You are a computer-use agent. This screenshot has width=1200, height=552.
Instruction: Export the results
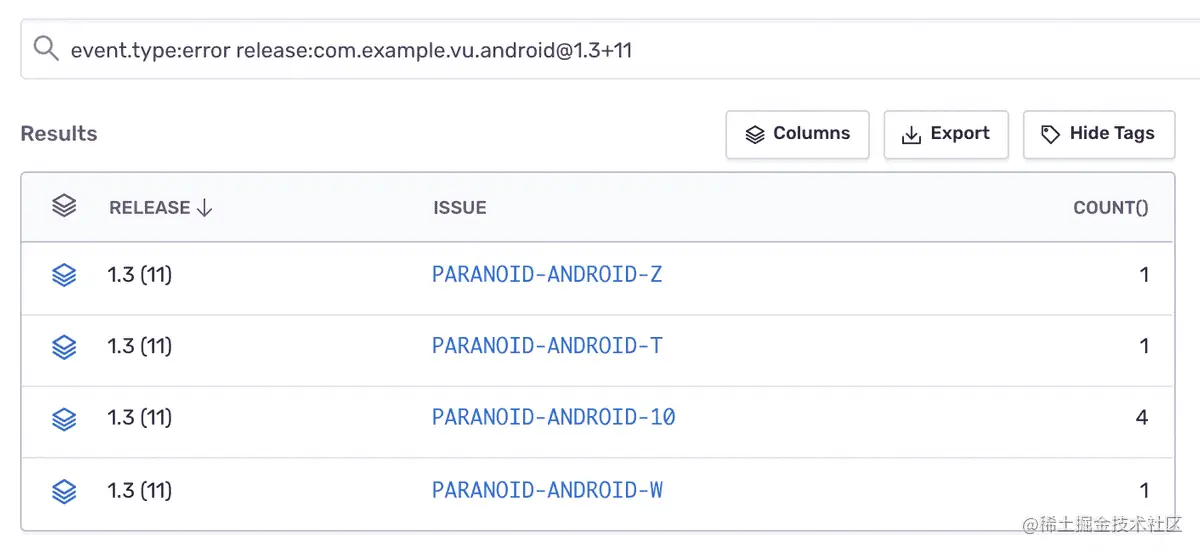pos(945,134)
